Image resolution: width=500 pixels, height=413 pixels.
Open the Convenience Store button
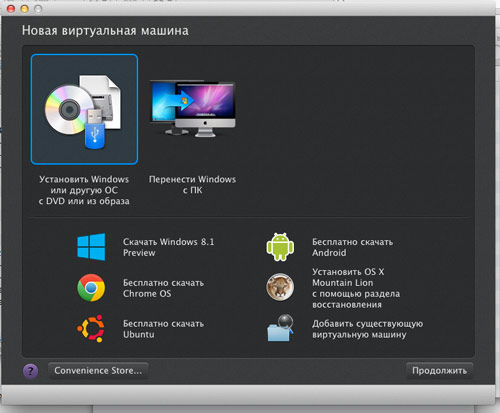tap(98, 371)
